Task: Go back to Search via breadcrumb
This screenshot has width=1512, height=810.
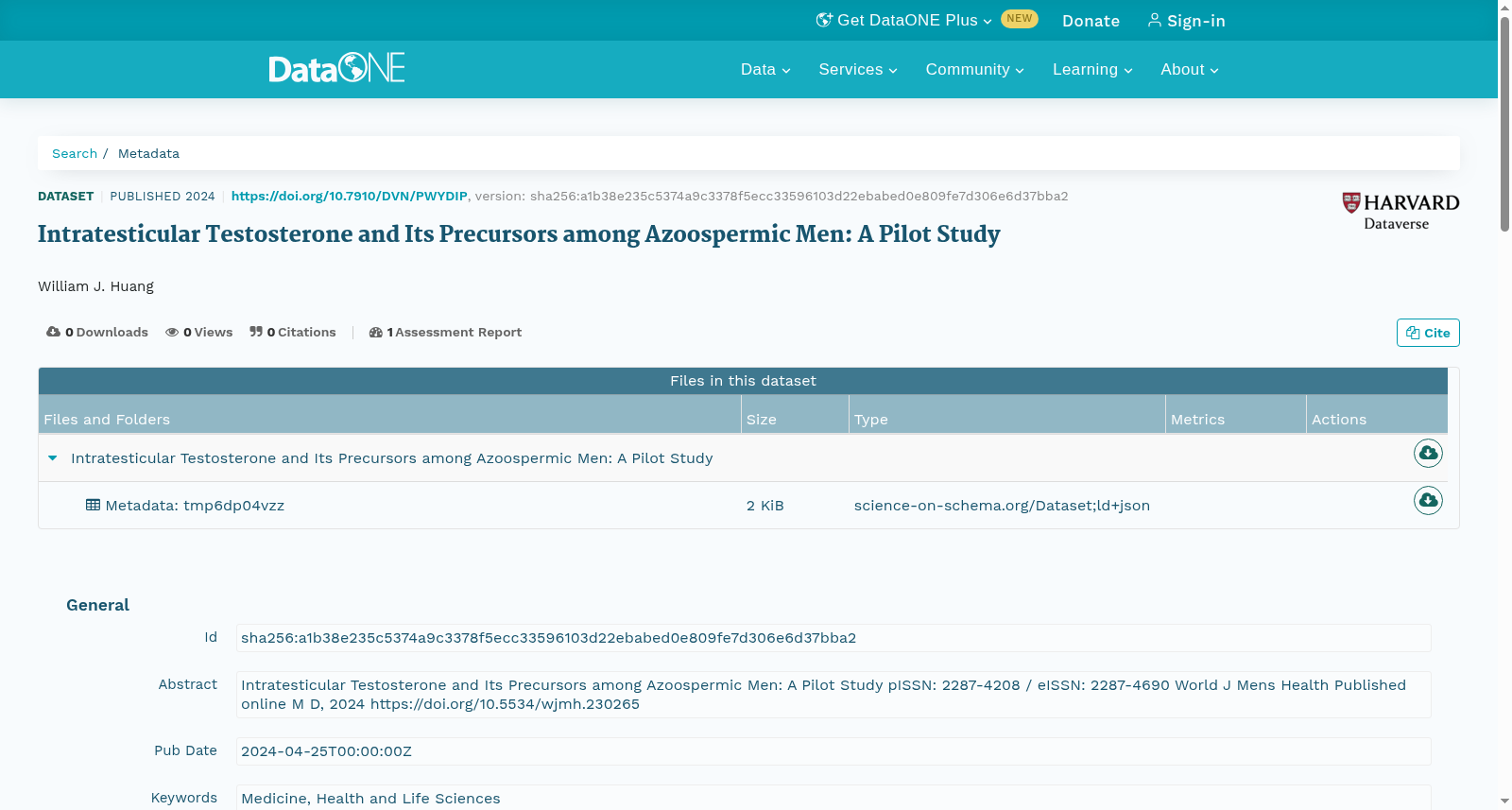Action: point(75,153)
